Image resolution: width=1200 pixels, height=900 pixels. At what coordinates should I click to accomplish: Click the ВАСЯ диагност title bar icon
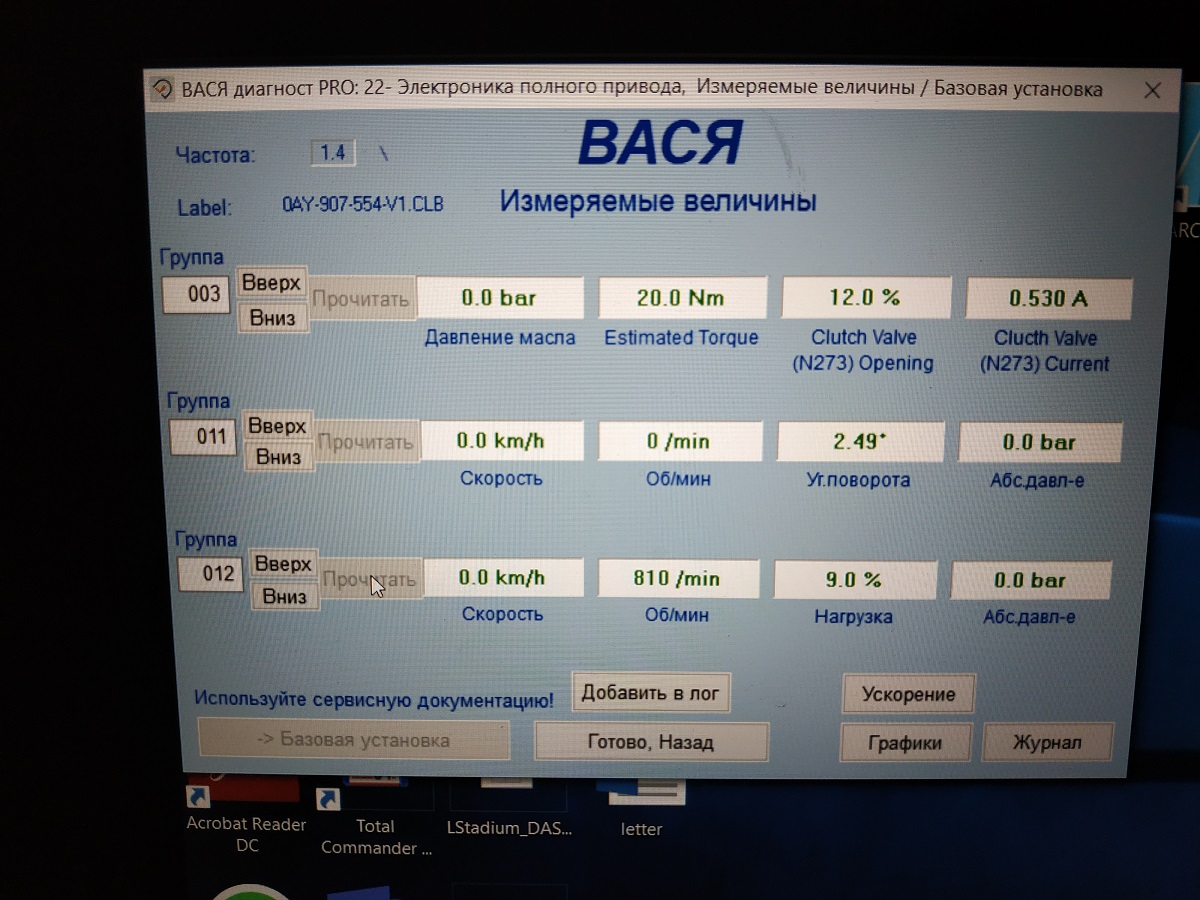(x=162, y=88)
